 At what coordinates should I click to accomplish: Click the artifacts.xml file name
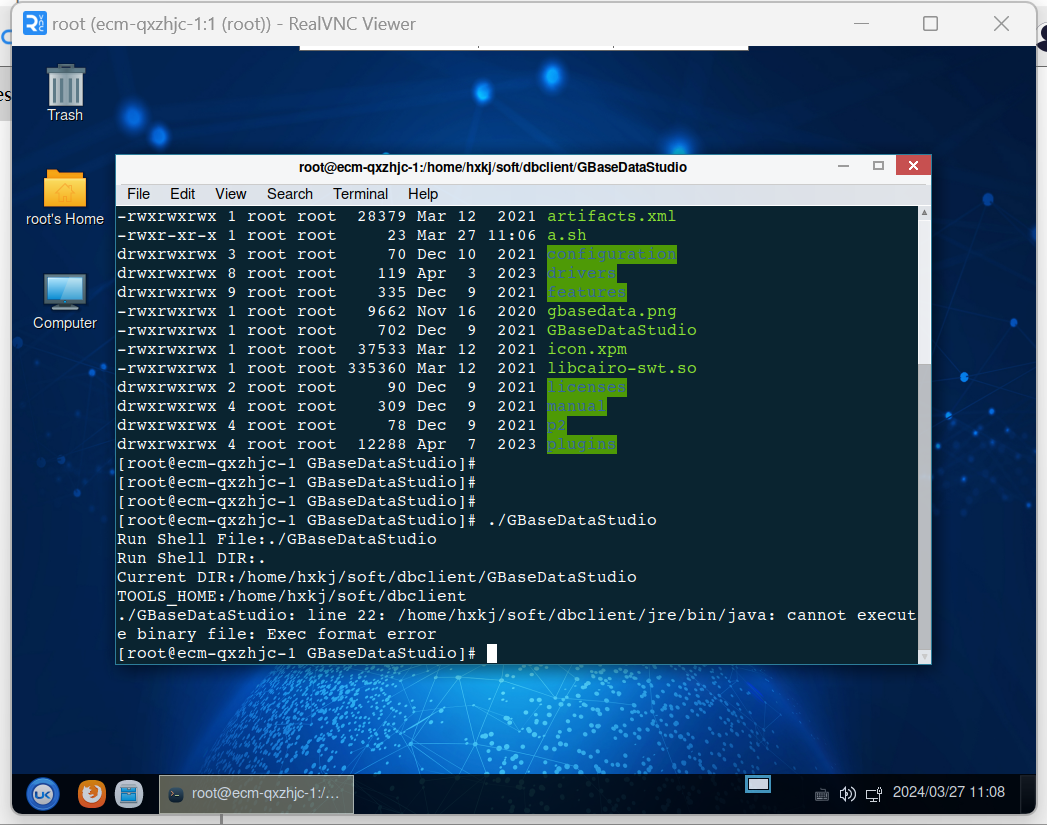click(611, 216)
